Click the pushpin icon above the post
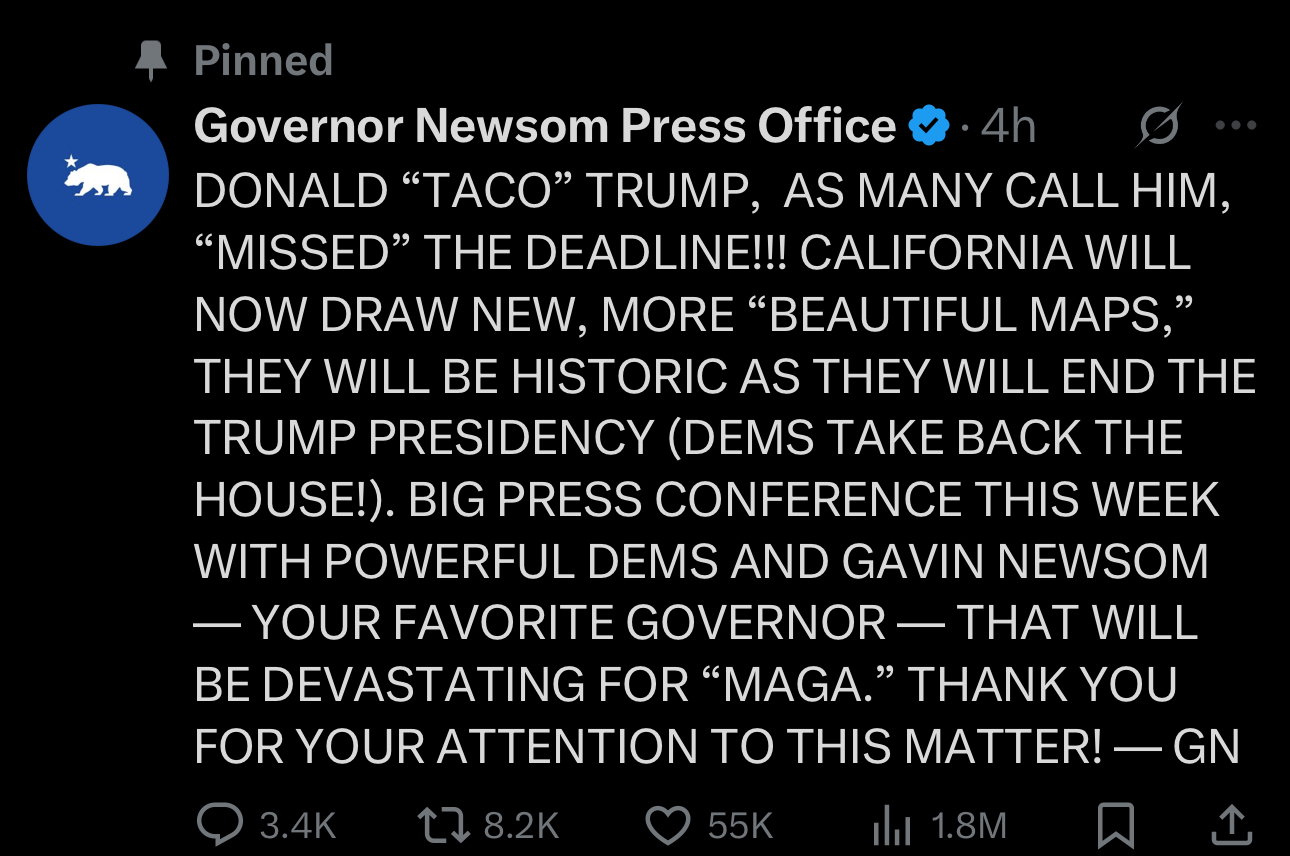The image size is (1290, 856). 151,61
